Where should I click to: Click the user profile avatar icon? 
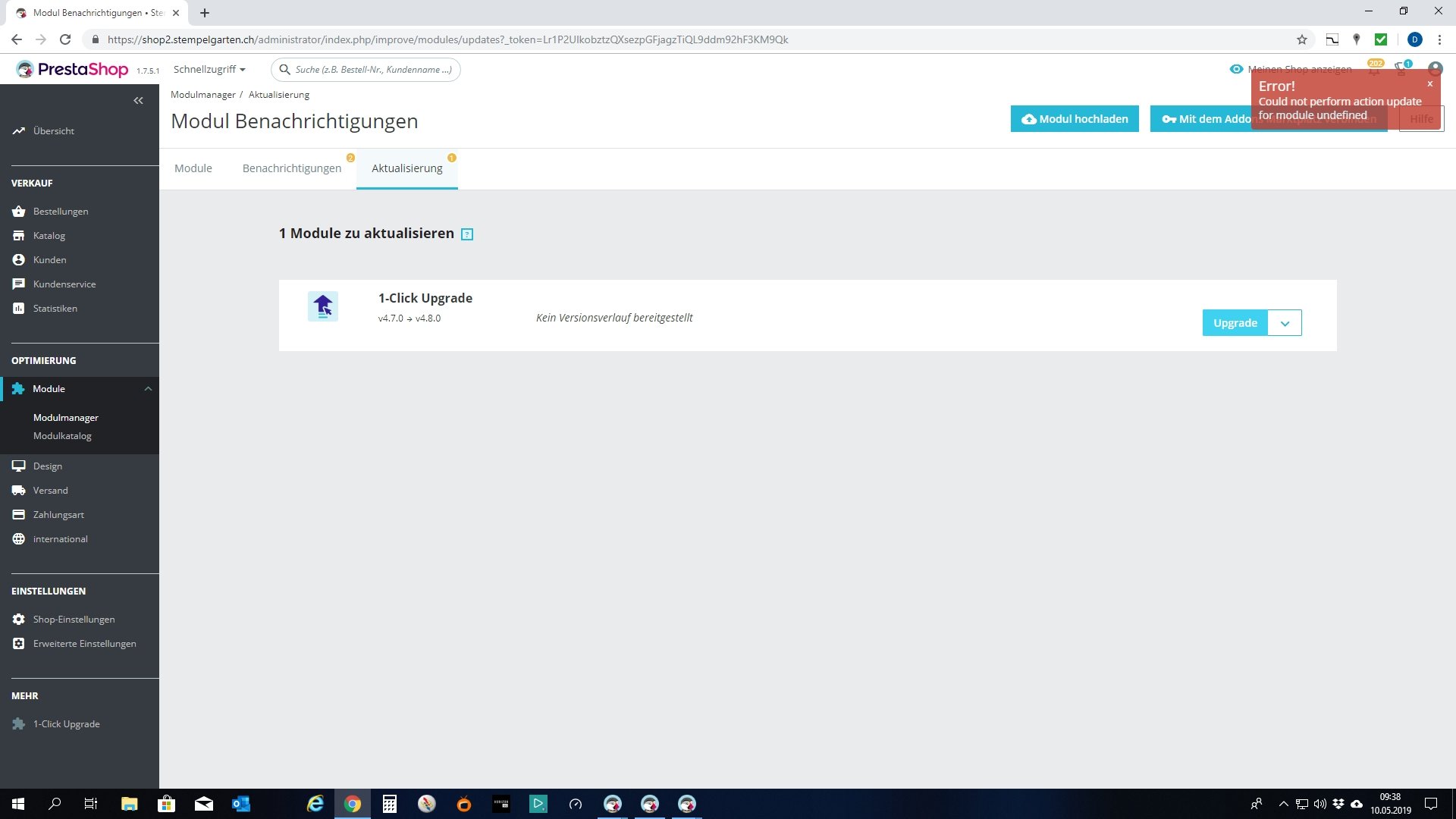tap(1435, 69)
